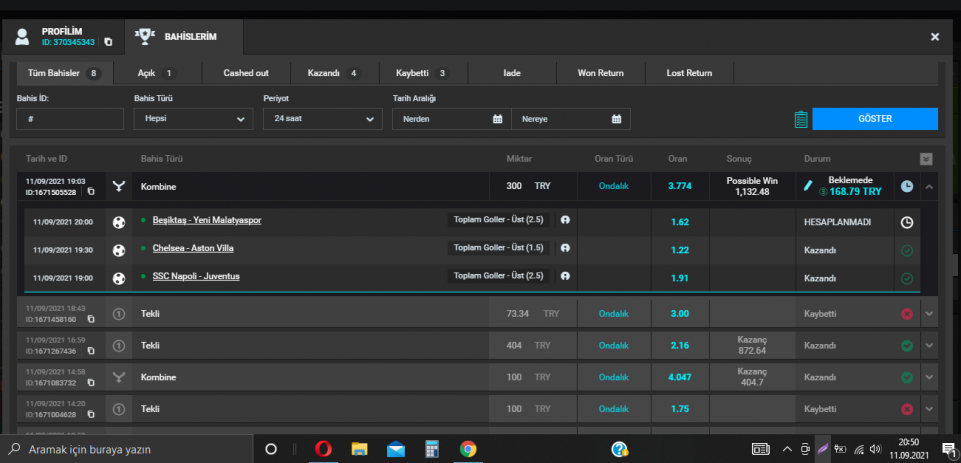This screenshot has width=961, height=463.
Task: Switch to the Kazandı tab
Action: click(x=330, y=73)
